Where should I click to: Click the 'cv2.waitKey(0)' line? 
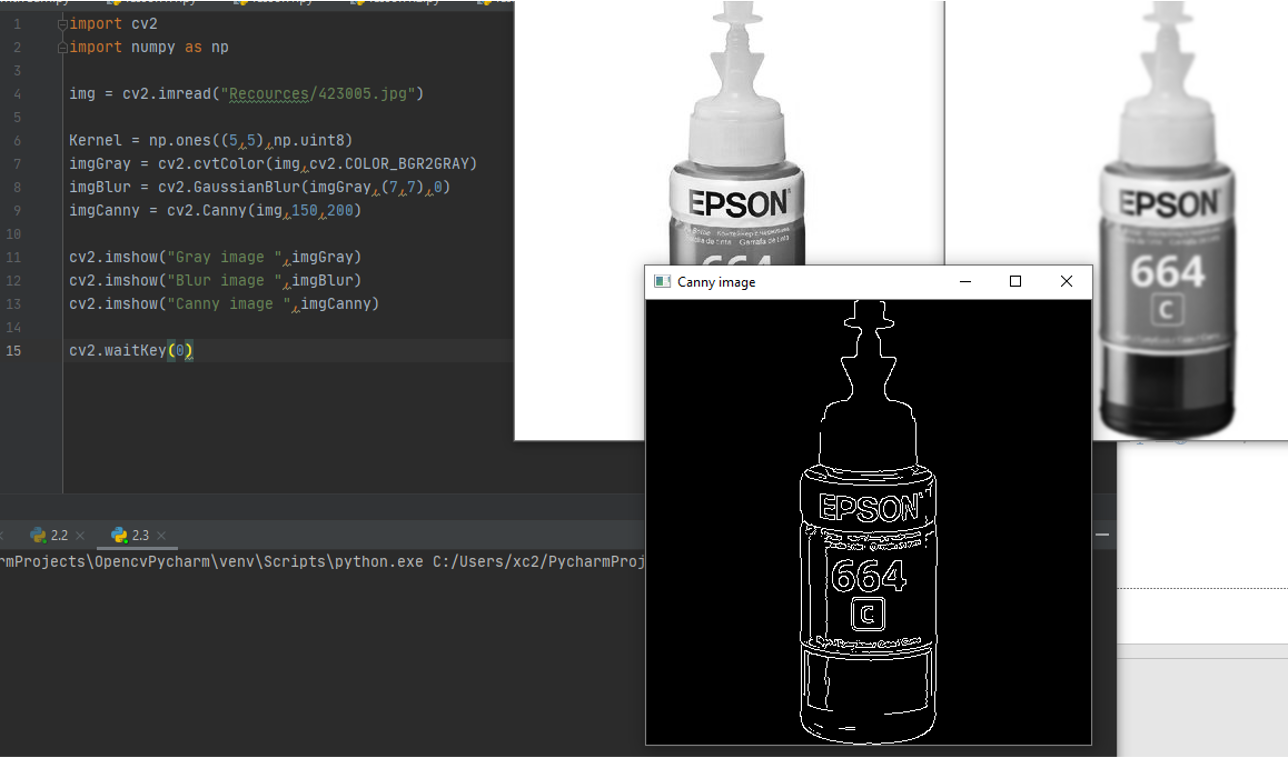[131, 351]
